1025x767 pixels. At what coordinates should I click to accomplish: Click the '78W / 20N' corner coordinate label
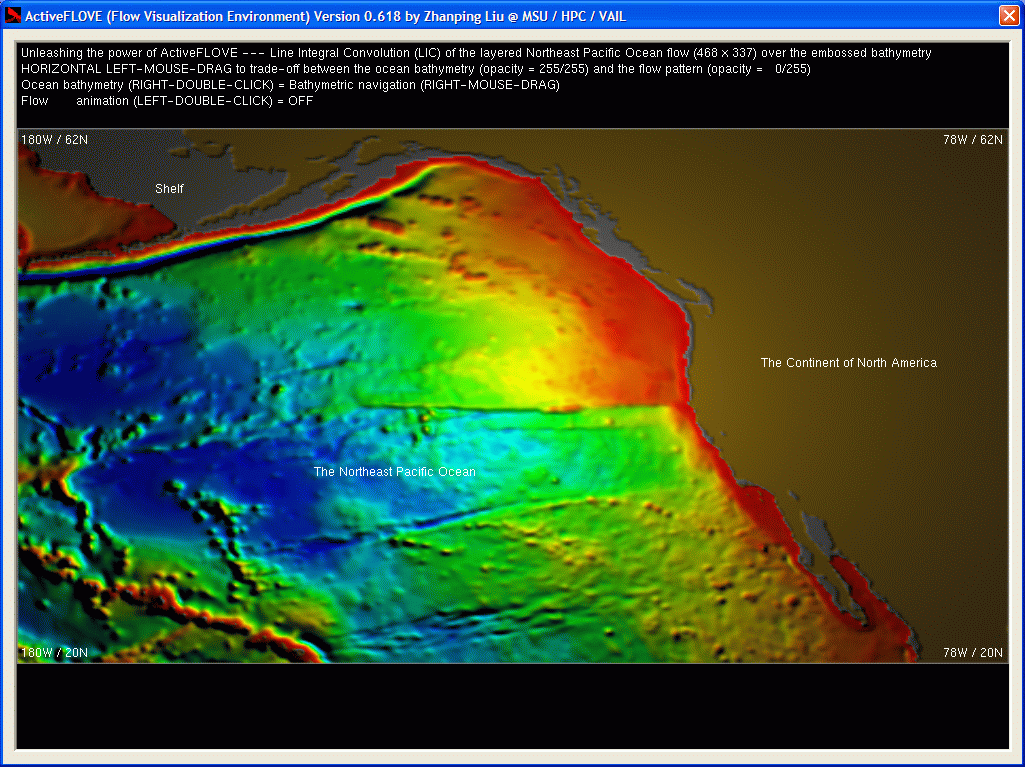click(972, 653)
